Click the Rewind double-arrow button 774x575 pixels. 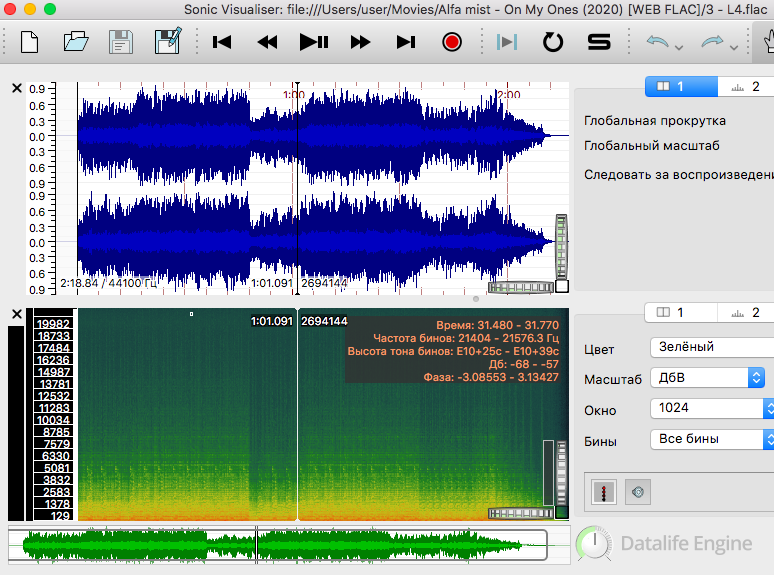pyautogui.click(x=268, y=42)
